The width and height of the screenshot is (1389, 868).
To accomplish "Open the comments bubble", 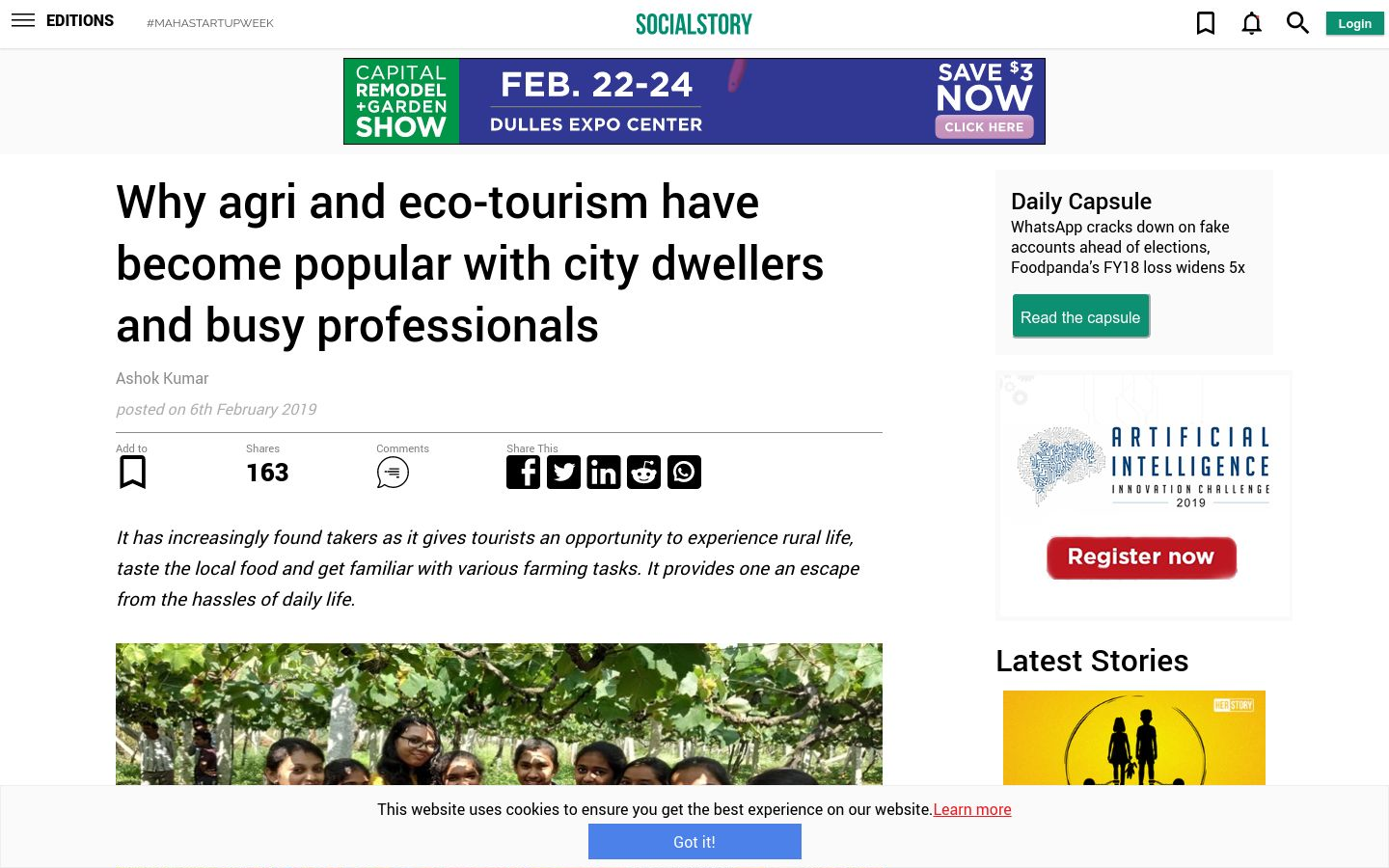I will (x=393, y=473).
